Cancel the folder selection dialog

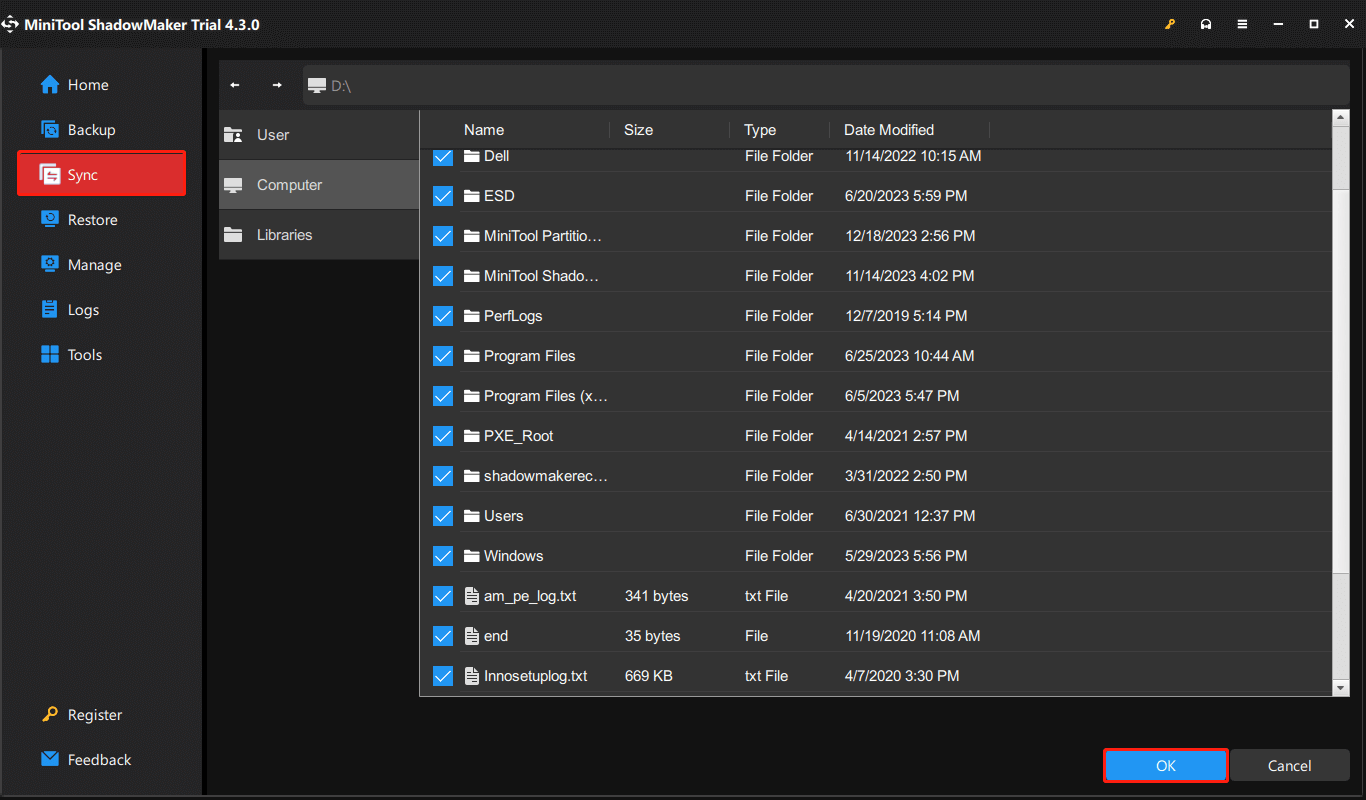coord(1289,765)
